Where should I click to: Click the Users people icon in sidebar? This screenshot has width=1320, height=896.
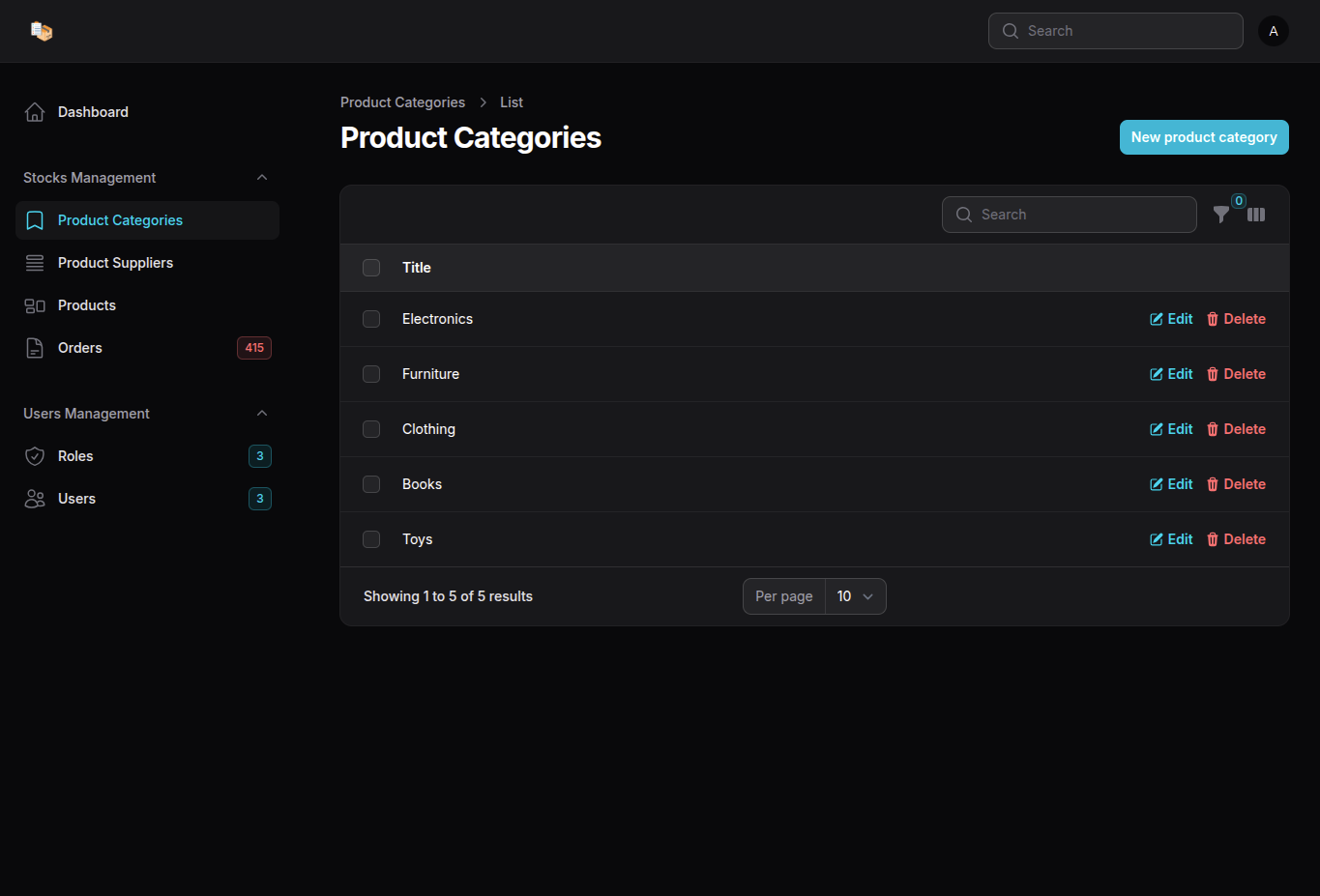[x=35, y=499]
